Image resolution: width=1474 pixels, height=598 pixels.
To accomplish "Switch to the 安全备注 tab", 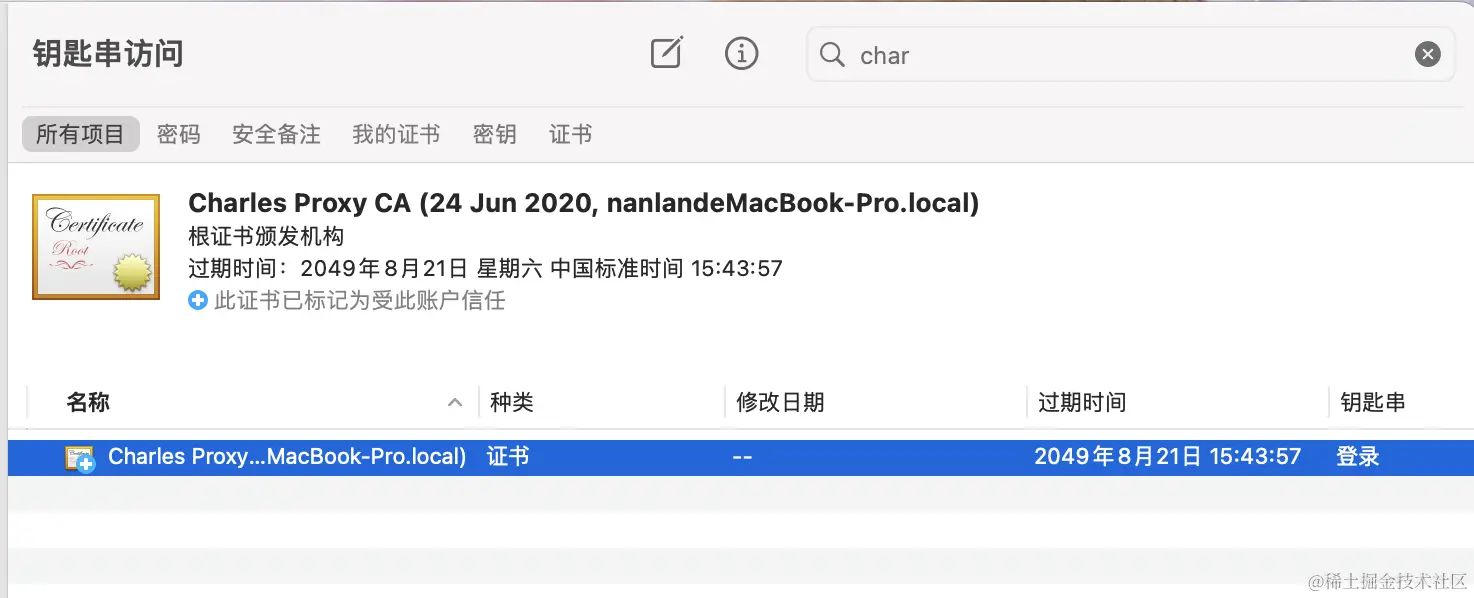I will 277,134.
